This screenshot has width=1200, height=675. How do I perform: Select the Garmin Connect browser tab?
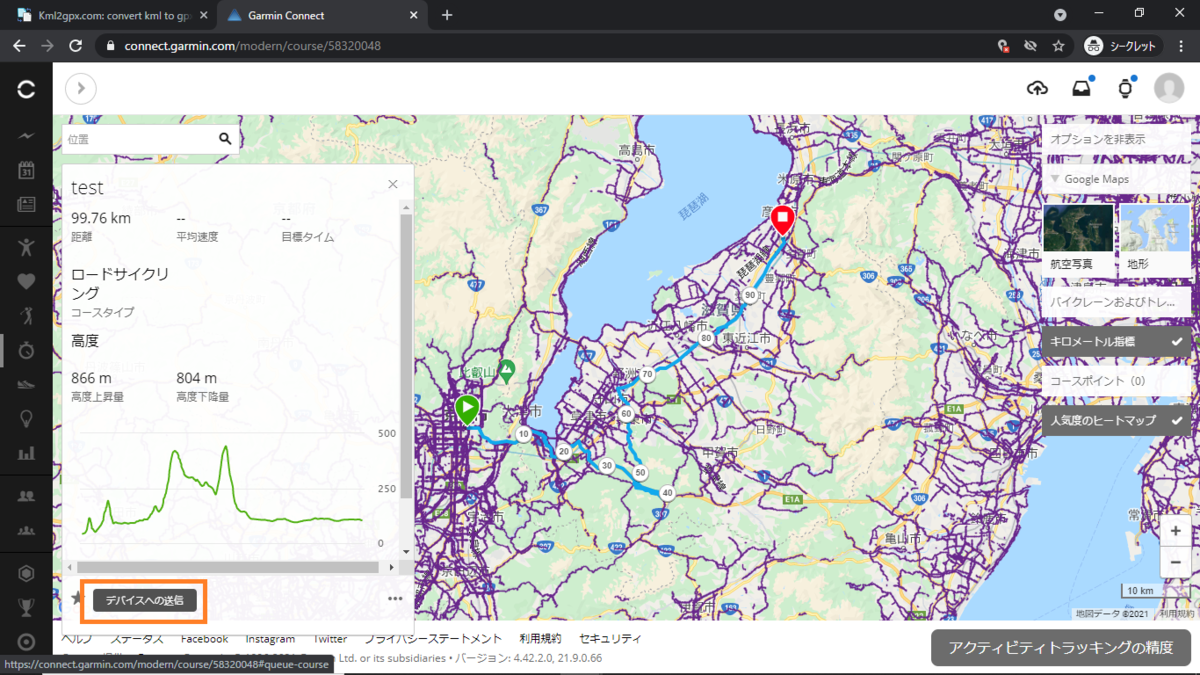pos(320,15)
